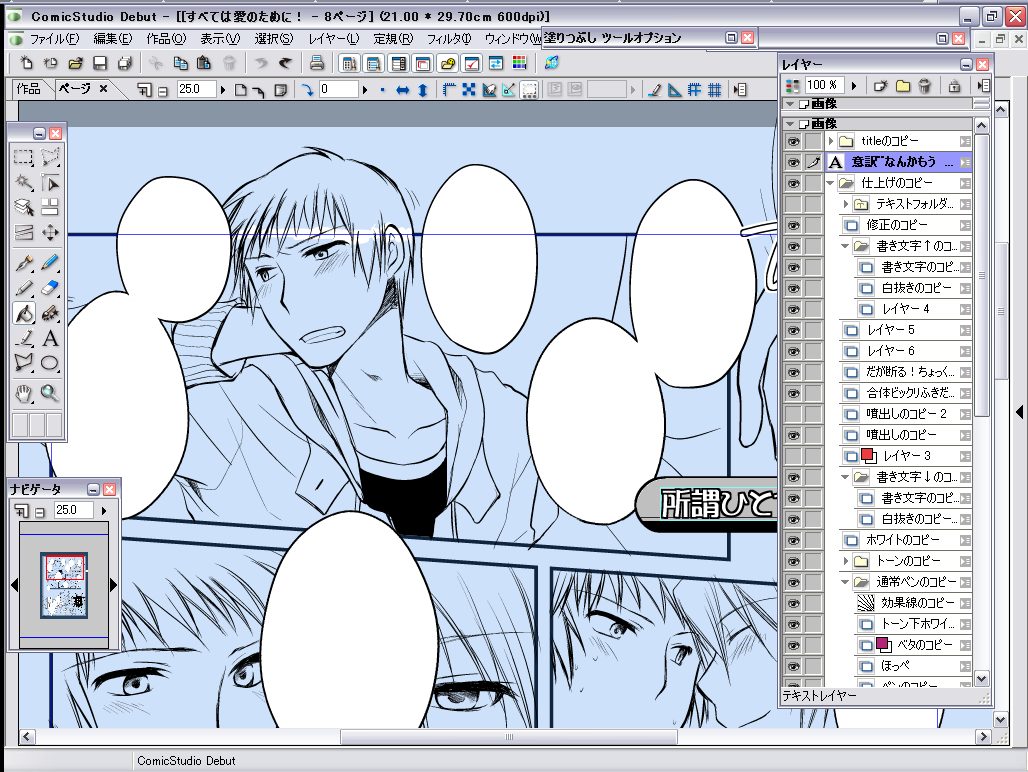Open the zoom 25.0 dropdown arrow in toolbar
The height and width of the screenshot is (772, 1028).
[223, 90]
